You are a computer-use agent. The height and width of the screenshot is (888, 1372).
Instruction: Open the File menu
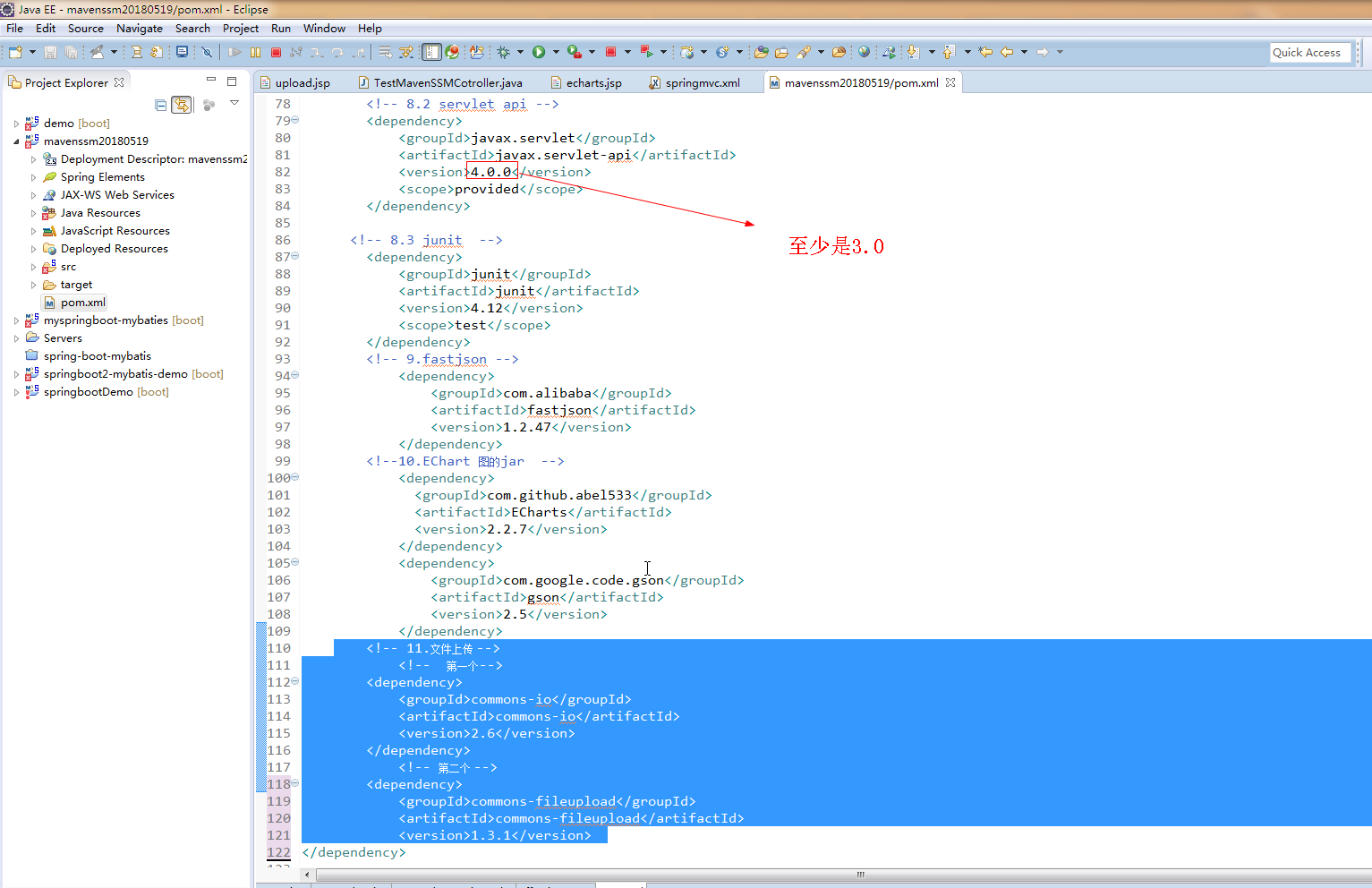point(15,29)
